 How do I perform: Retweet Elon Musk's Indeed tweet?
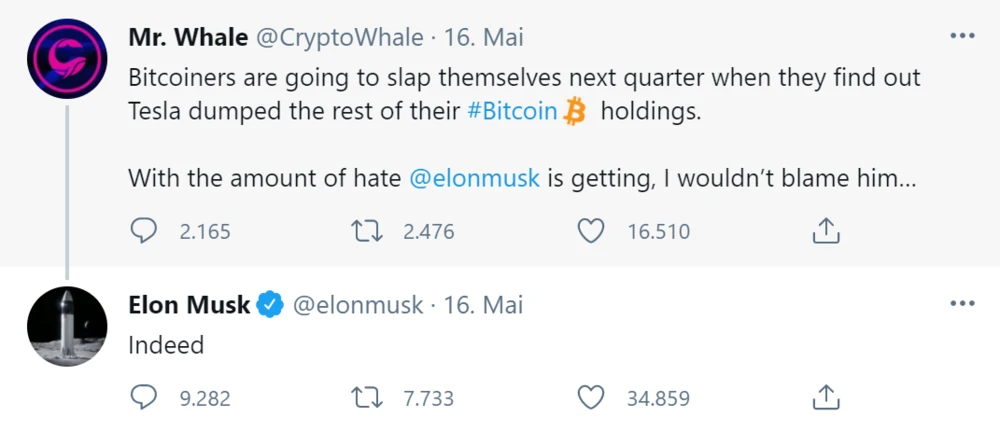367,398
